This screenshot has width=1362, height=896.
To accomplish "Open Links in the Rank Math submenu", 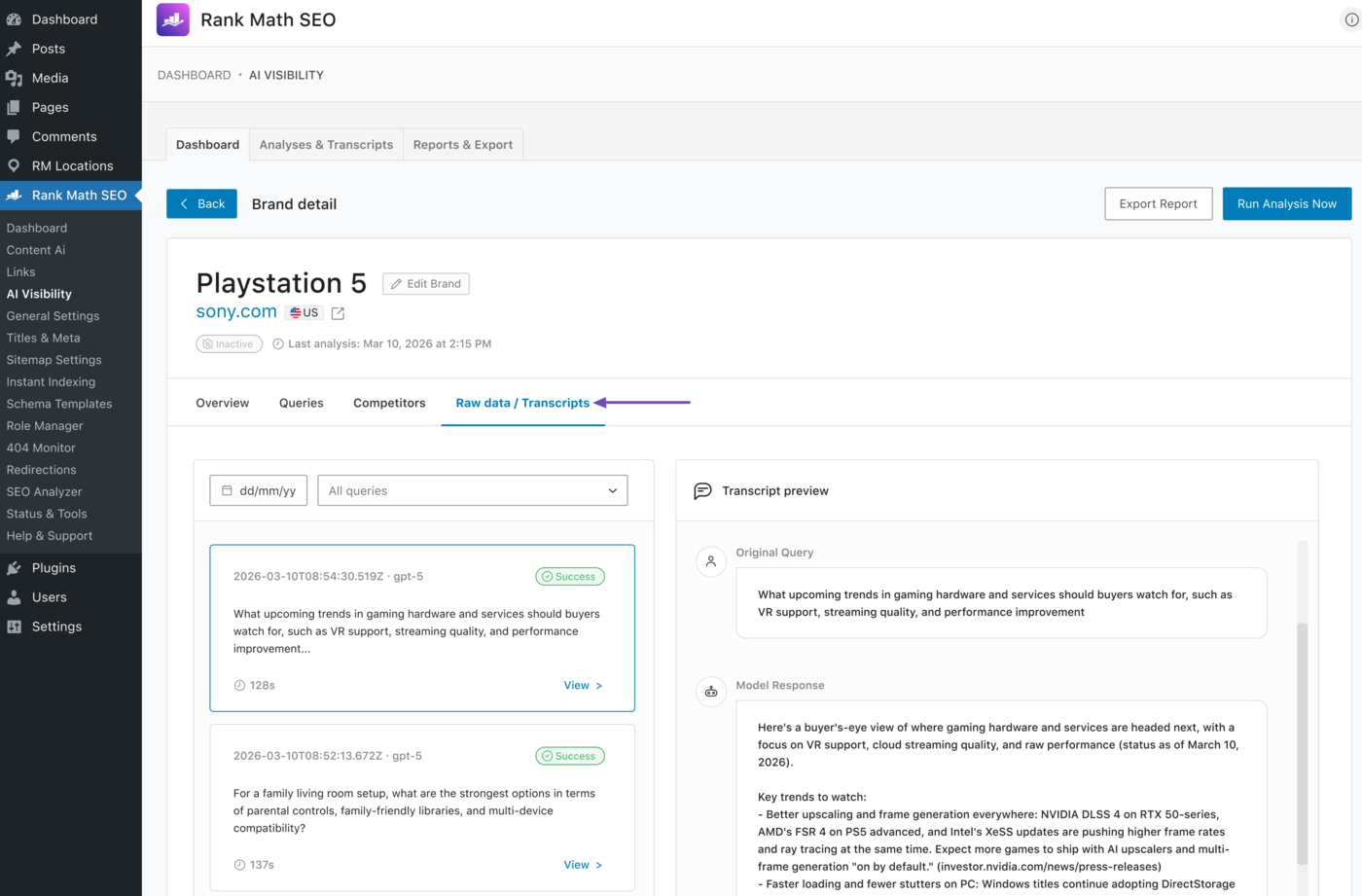I will click(x=20, y=272).
